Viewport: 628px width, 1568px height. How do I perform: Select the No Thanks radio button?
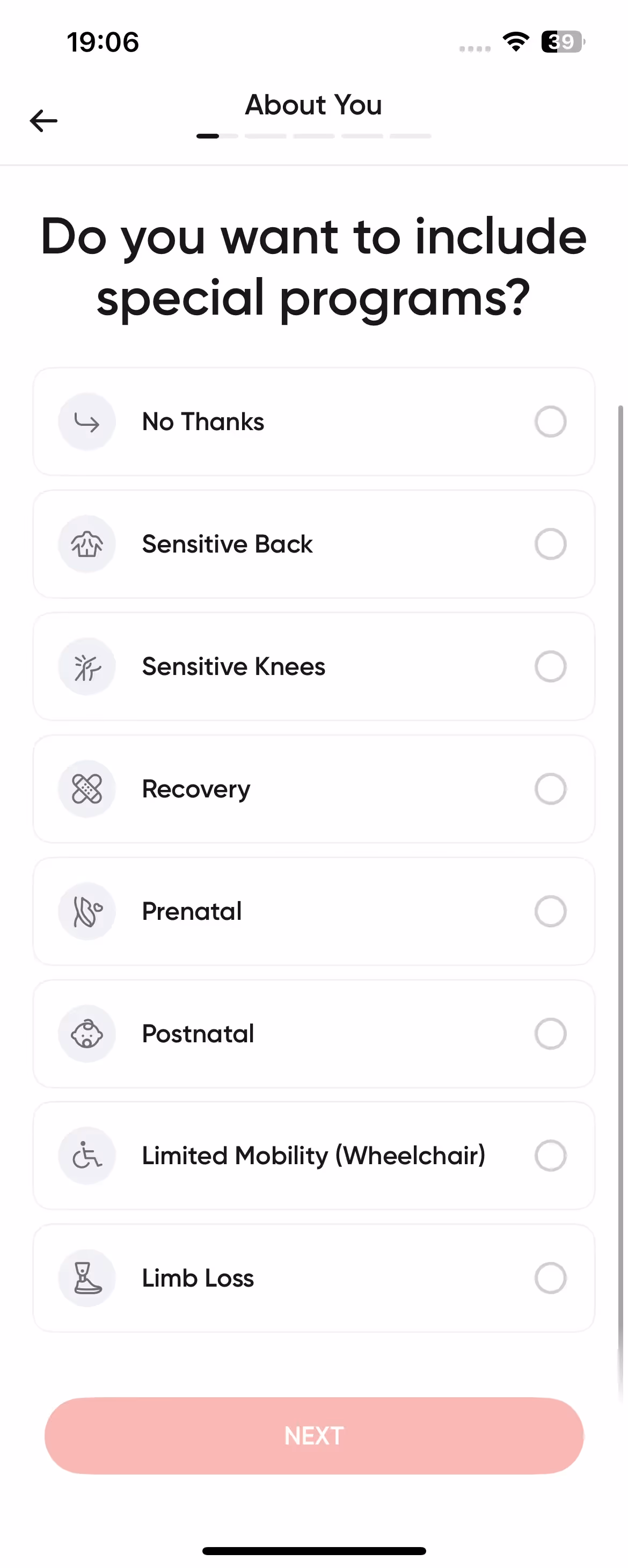click(x=550, y=422)
